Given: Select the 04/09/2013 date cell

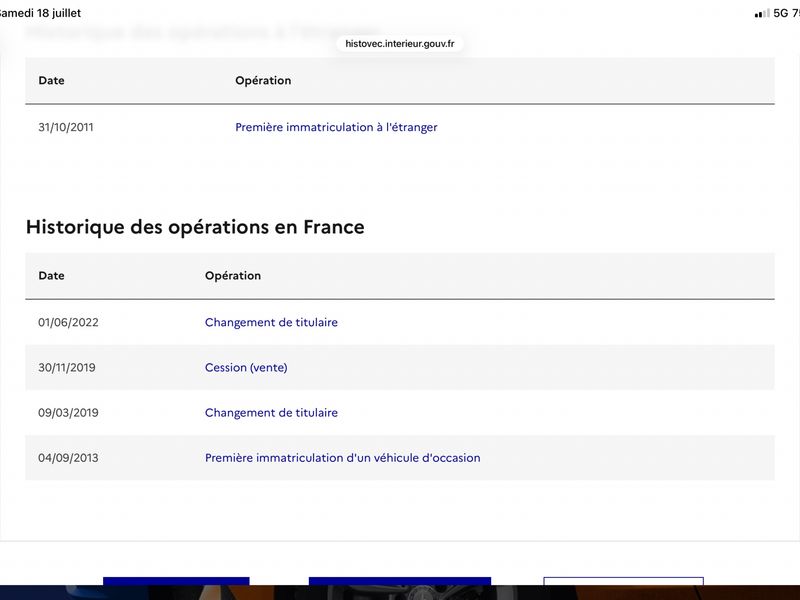Looking at the screenshot, I should point(68,458).
